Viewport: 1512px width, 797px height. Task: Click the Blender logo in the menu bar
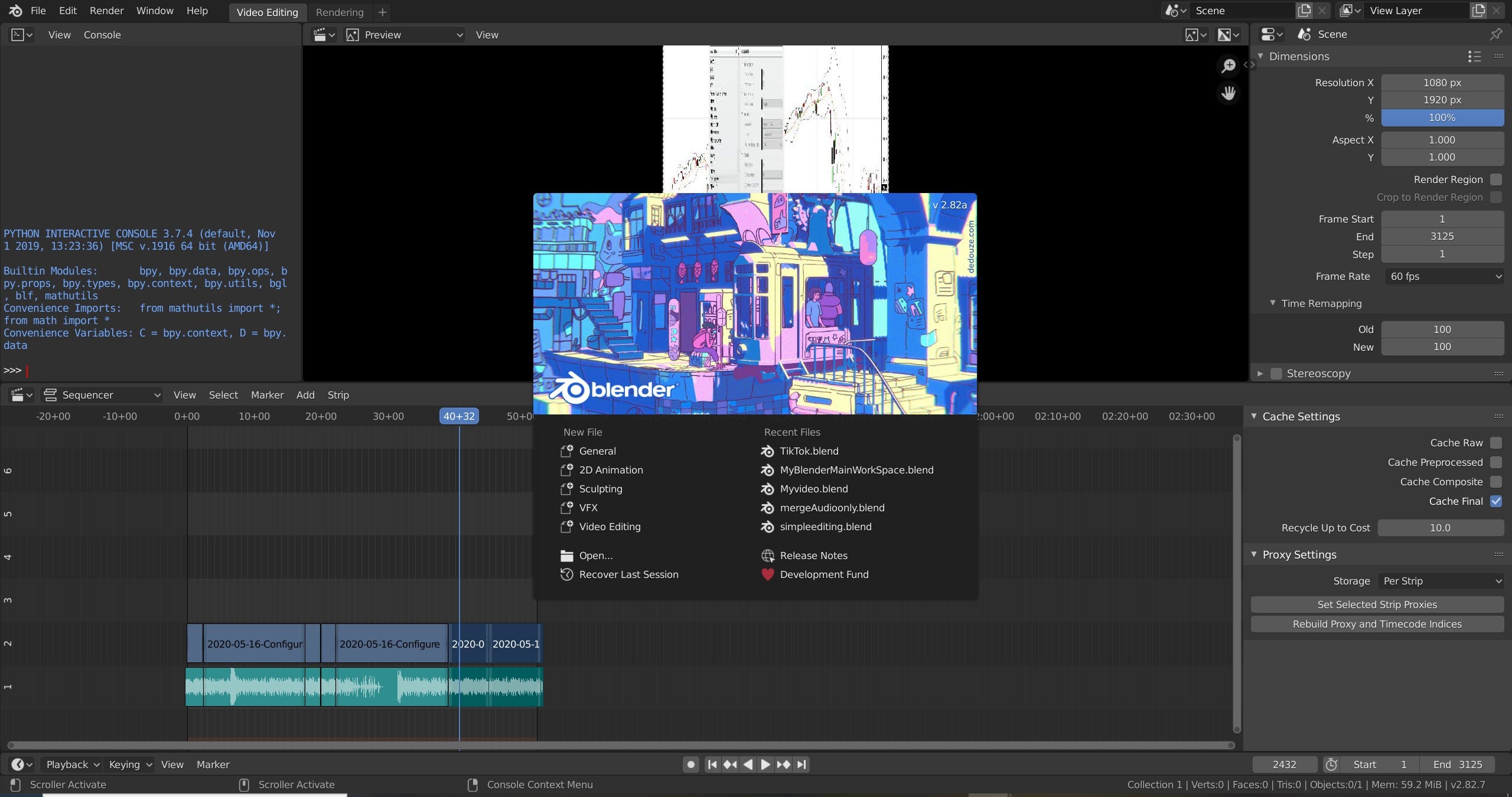16,11
